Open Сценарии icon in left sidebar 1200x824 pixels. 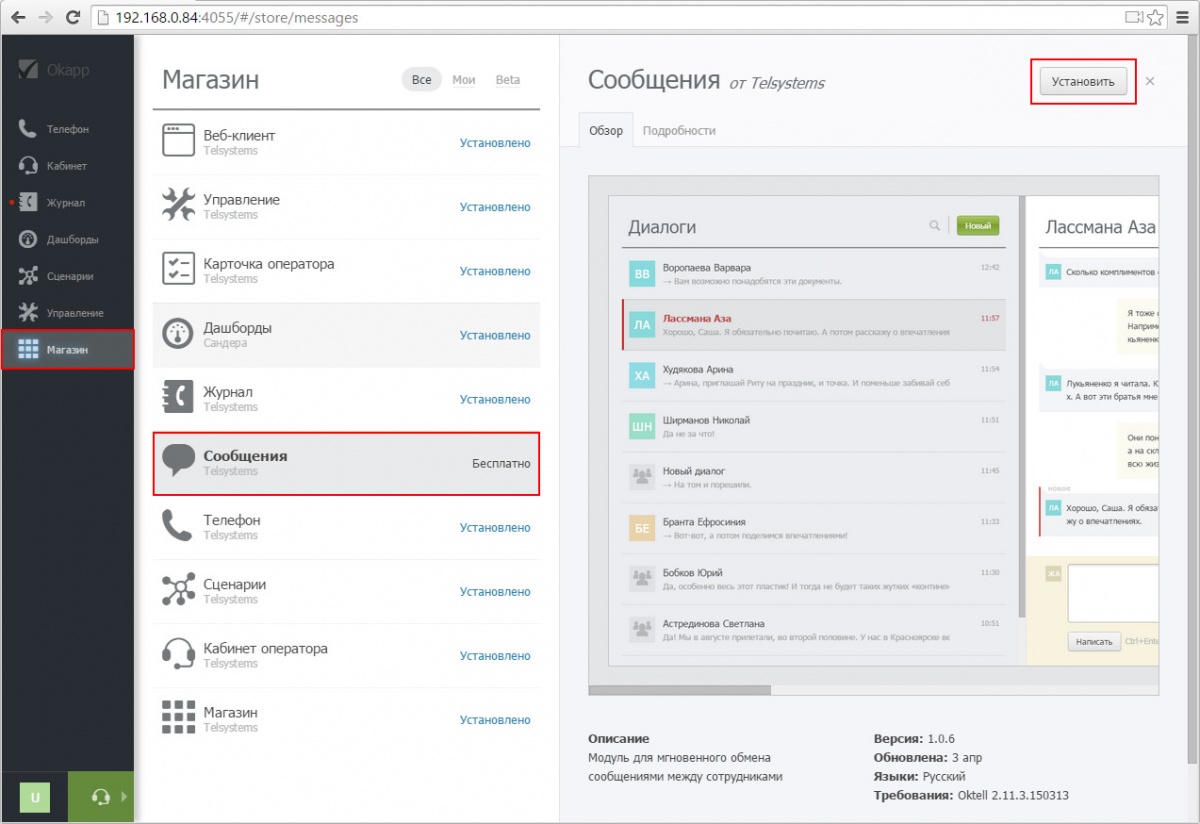tap(29, 276)
